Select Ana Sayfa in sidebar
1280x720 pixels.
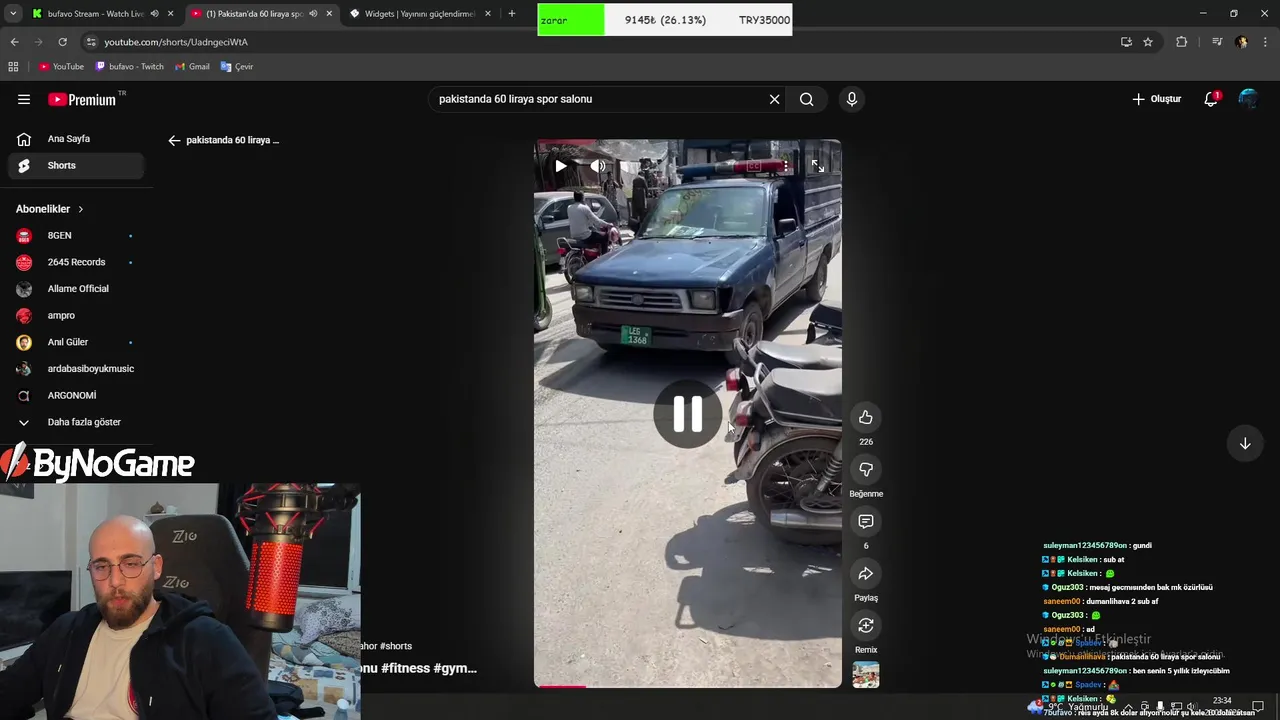(75, 139)
